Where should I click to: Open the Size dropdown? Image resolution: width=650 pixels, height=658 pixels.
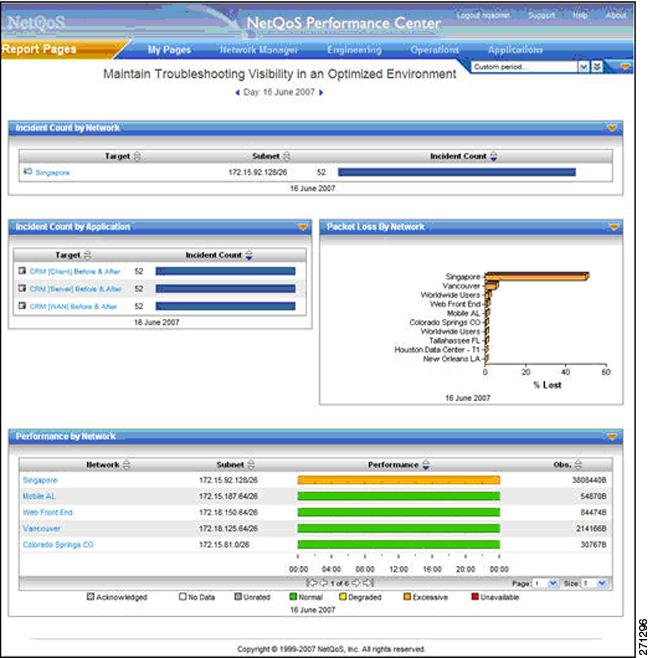click(x=602, y=583)
